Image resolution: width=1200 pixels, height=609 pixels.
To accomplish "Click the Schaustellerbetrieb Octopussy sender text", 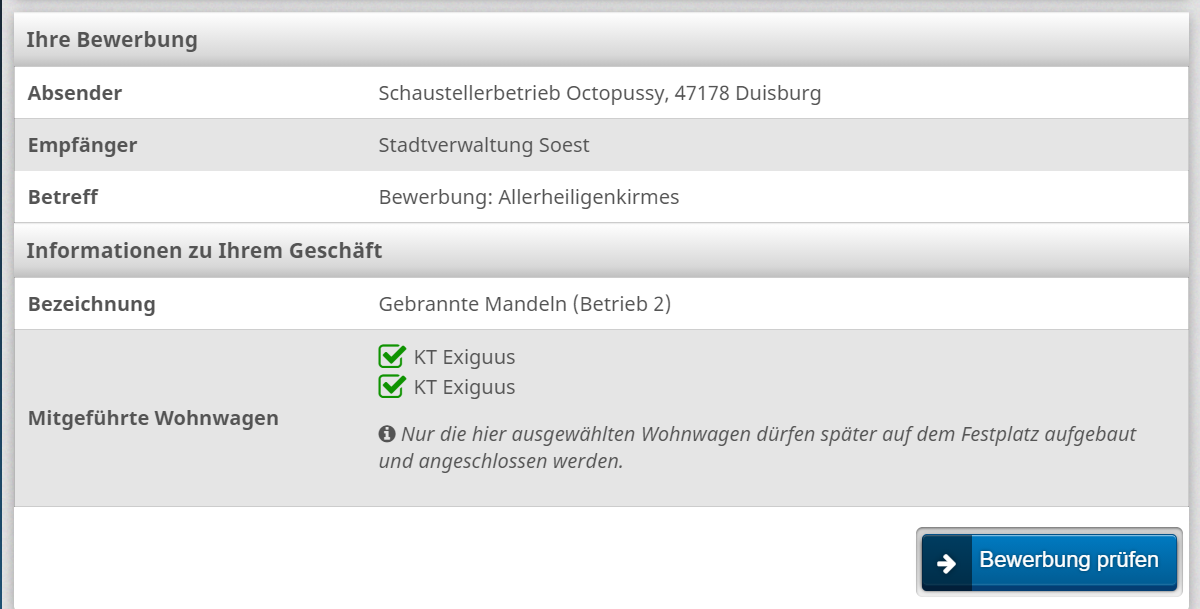I will [522, 94].
